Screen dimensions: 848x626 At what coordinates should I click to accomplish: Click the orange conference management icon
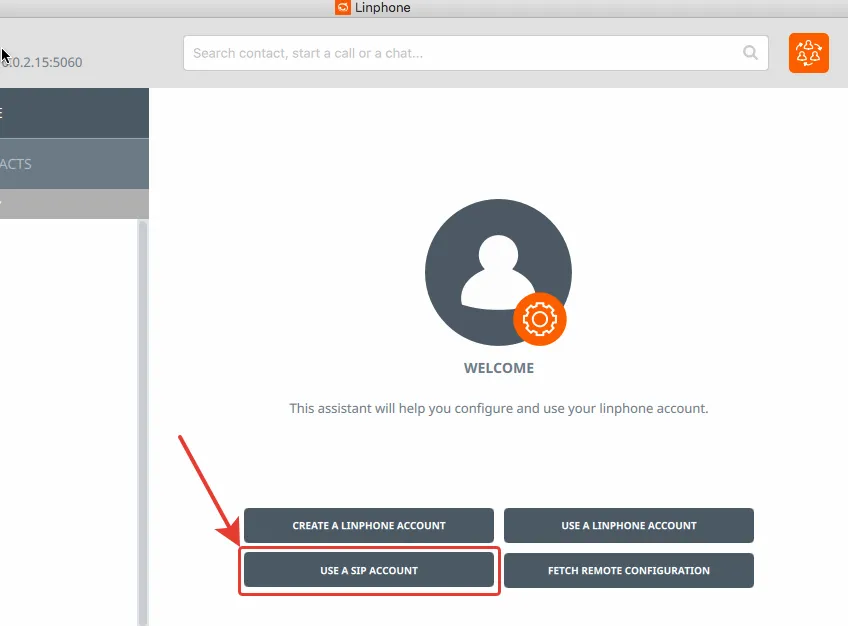pyautogui.click(x=808, y=53)
